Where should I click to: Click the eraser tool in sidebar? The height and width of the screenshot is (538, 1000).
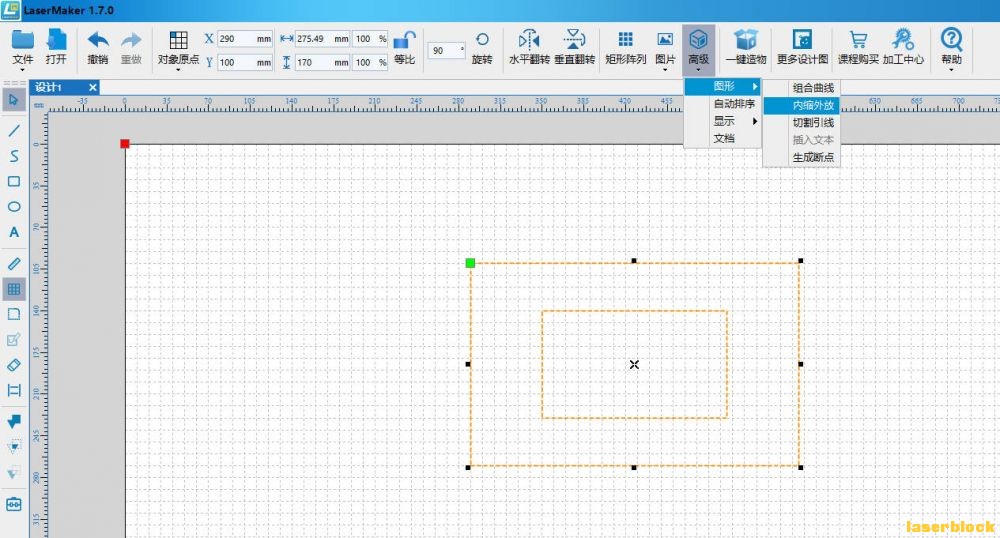coord(14,365)
